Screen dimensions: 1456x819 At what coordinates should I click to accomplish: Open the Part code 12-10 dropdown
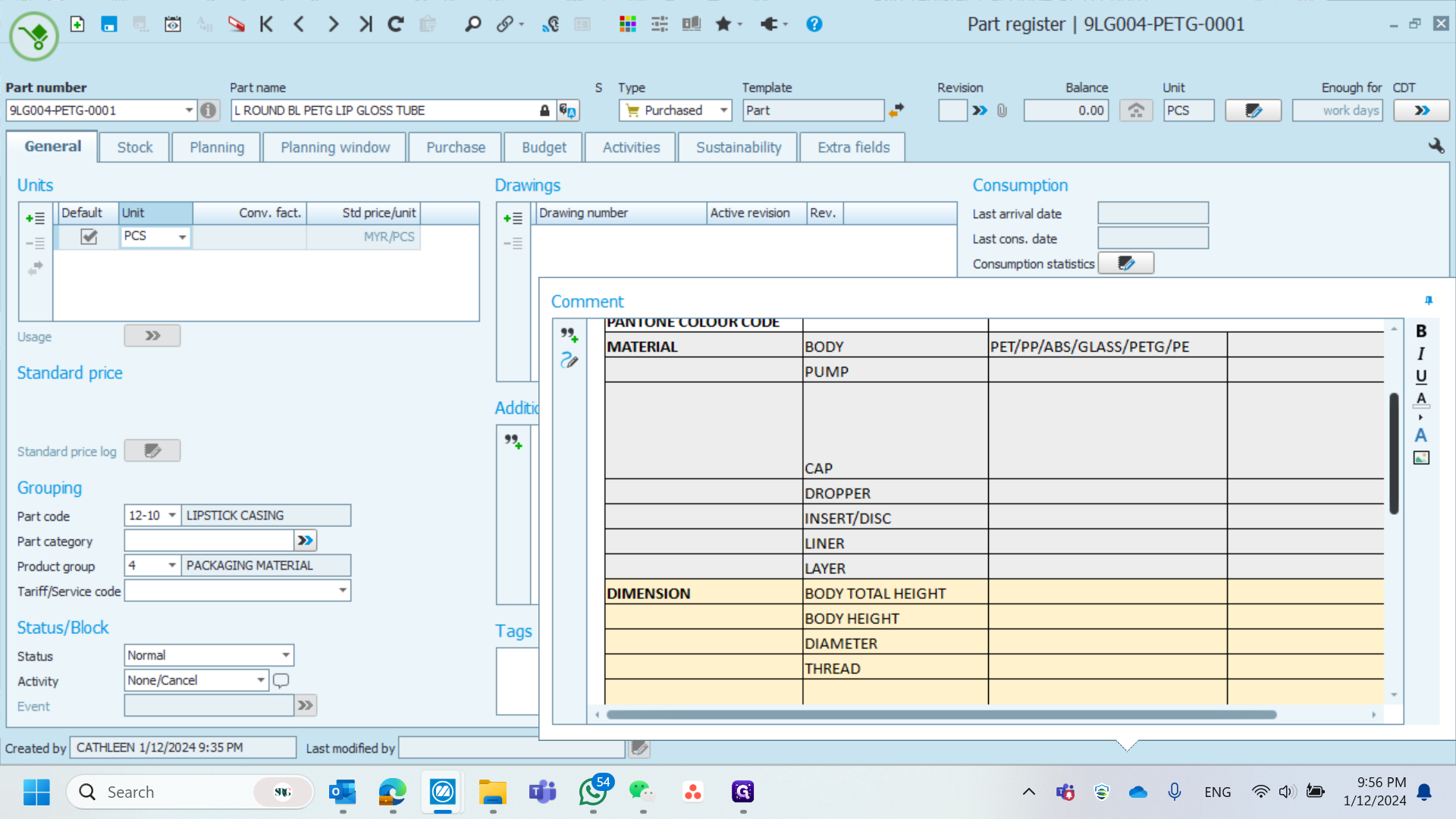pos(172,515)
